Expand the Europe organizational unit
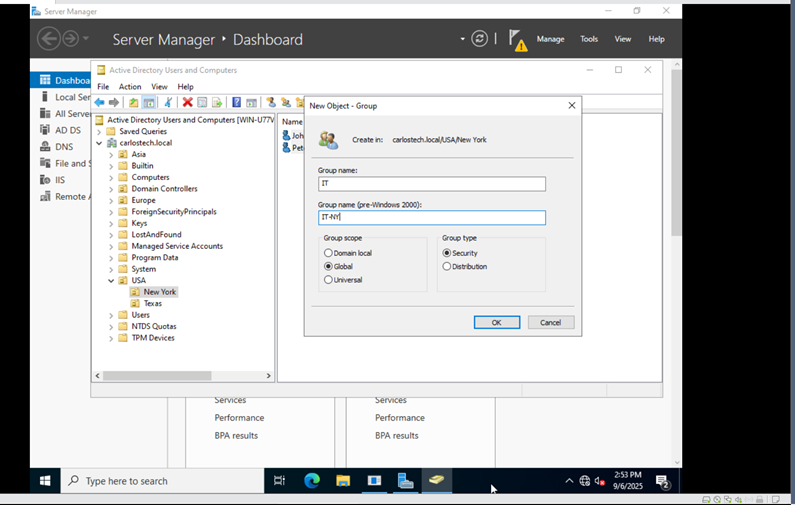795x505 pixels. coord(111,200)
